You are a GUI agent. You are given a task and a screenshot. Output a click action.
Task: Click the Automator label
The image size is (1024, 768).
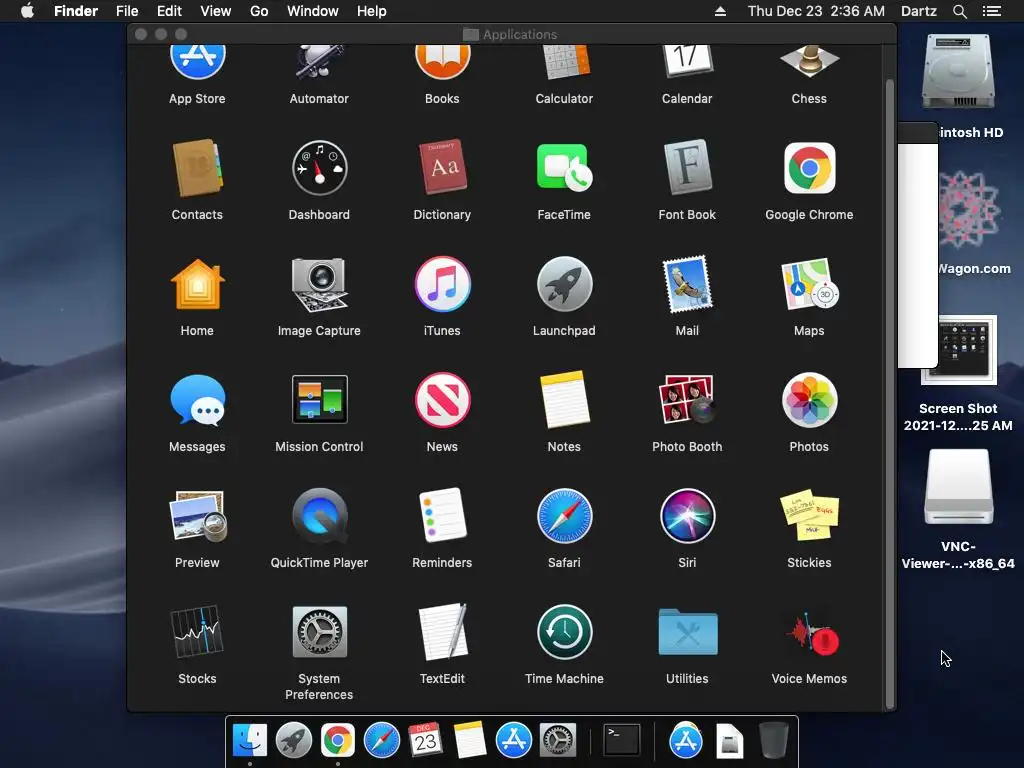[319, 99]
